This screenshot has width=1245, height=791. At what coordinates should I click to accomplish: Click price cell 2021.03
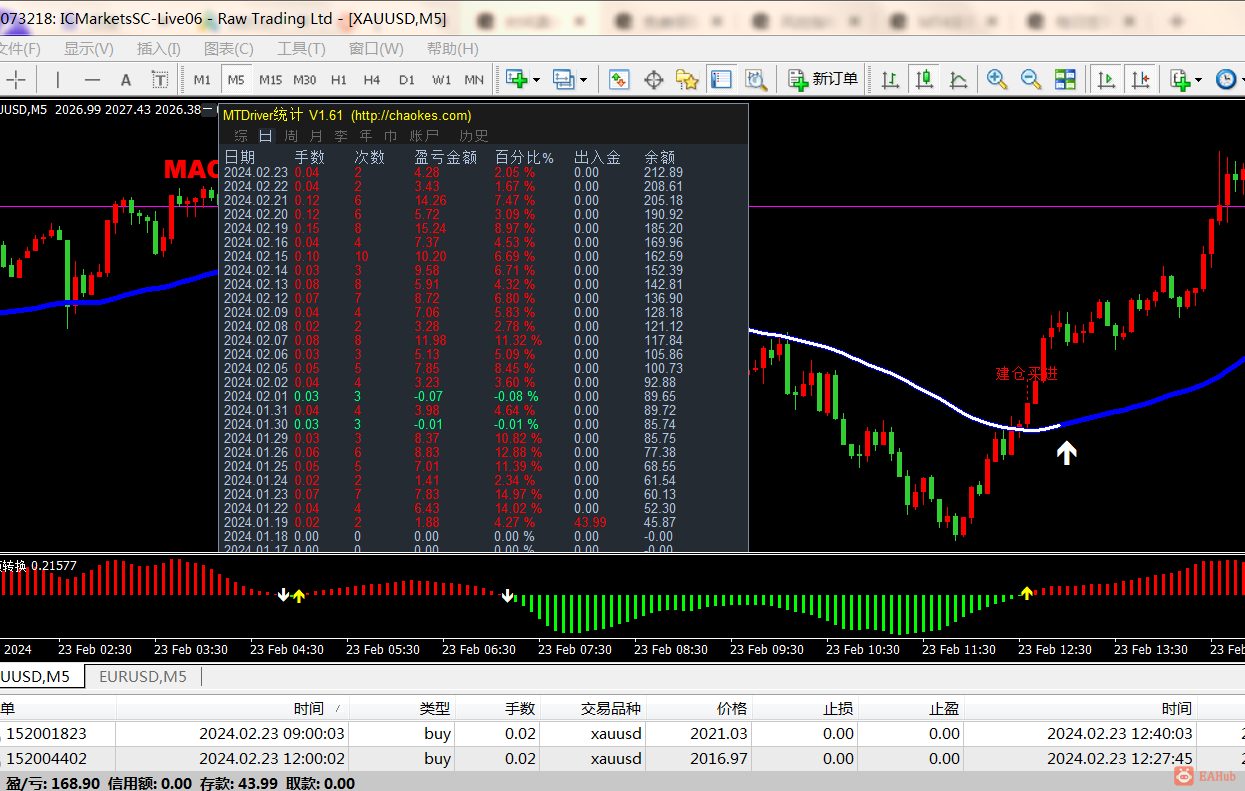[x=718, y=733]
